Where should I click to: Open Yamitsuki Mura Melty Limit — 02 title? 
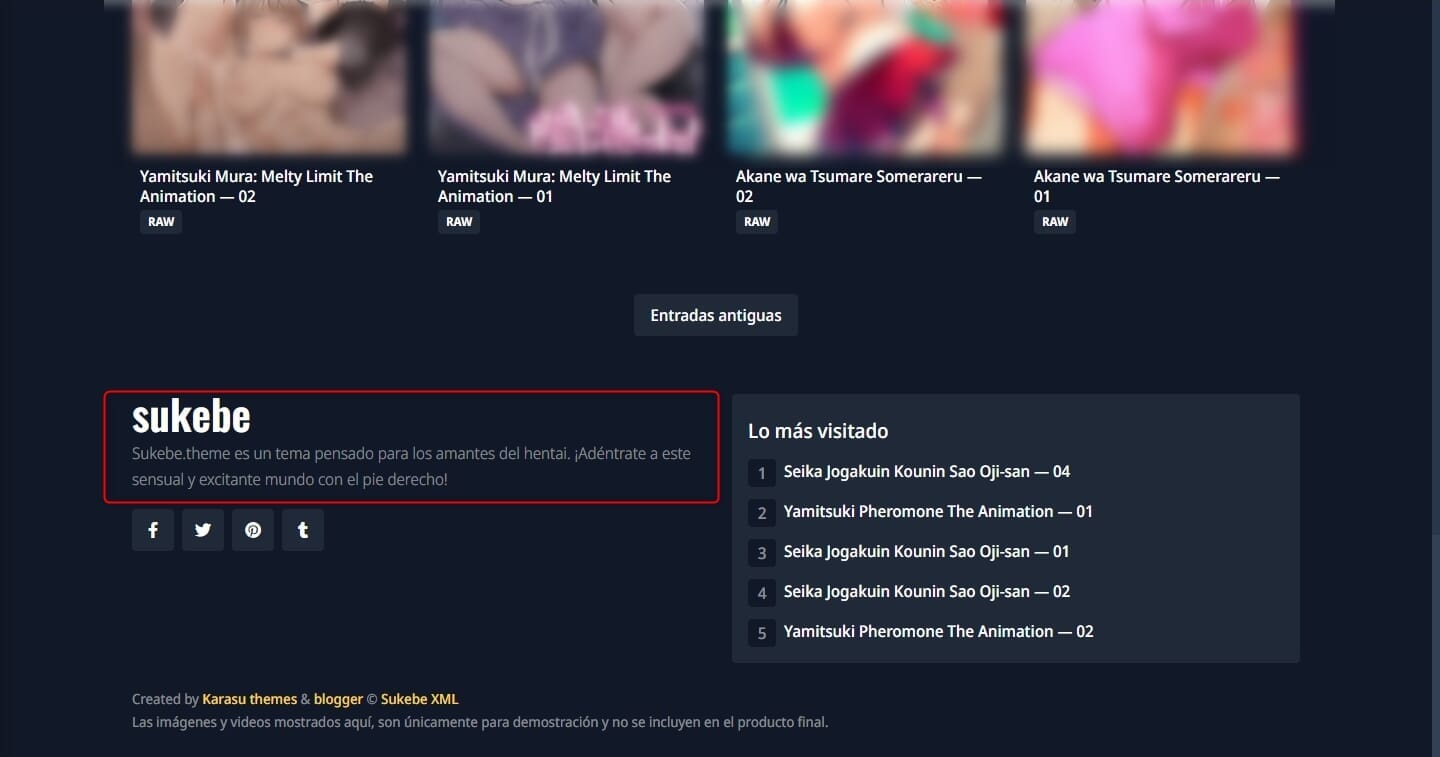coord(256,186)
